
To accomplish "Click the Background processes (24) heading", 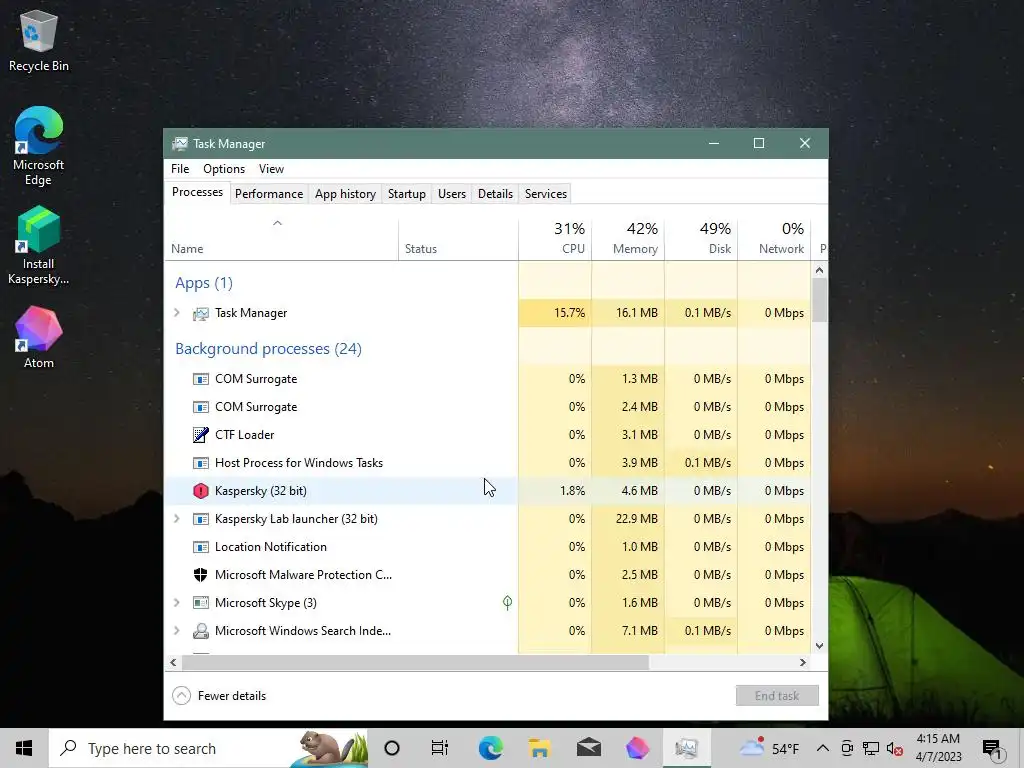I will (x=268, y=349).
